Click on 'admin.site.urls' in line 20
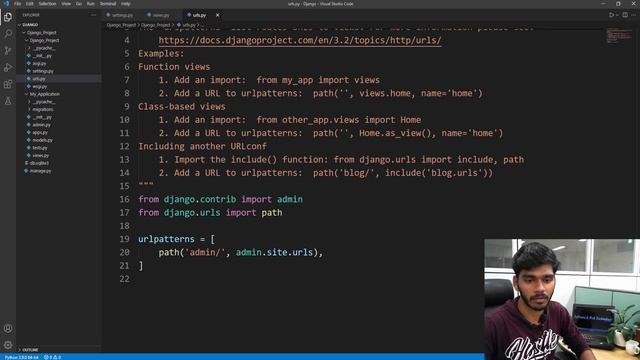 pyautogui.click(x=274, y=252)
